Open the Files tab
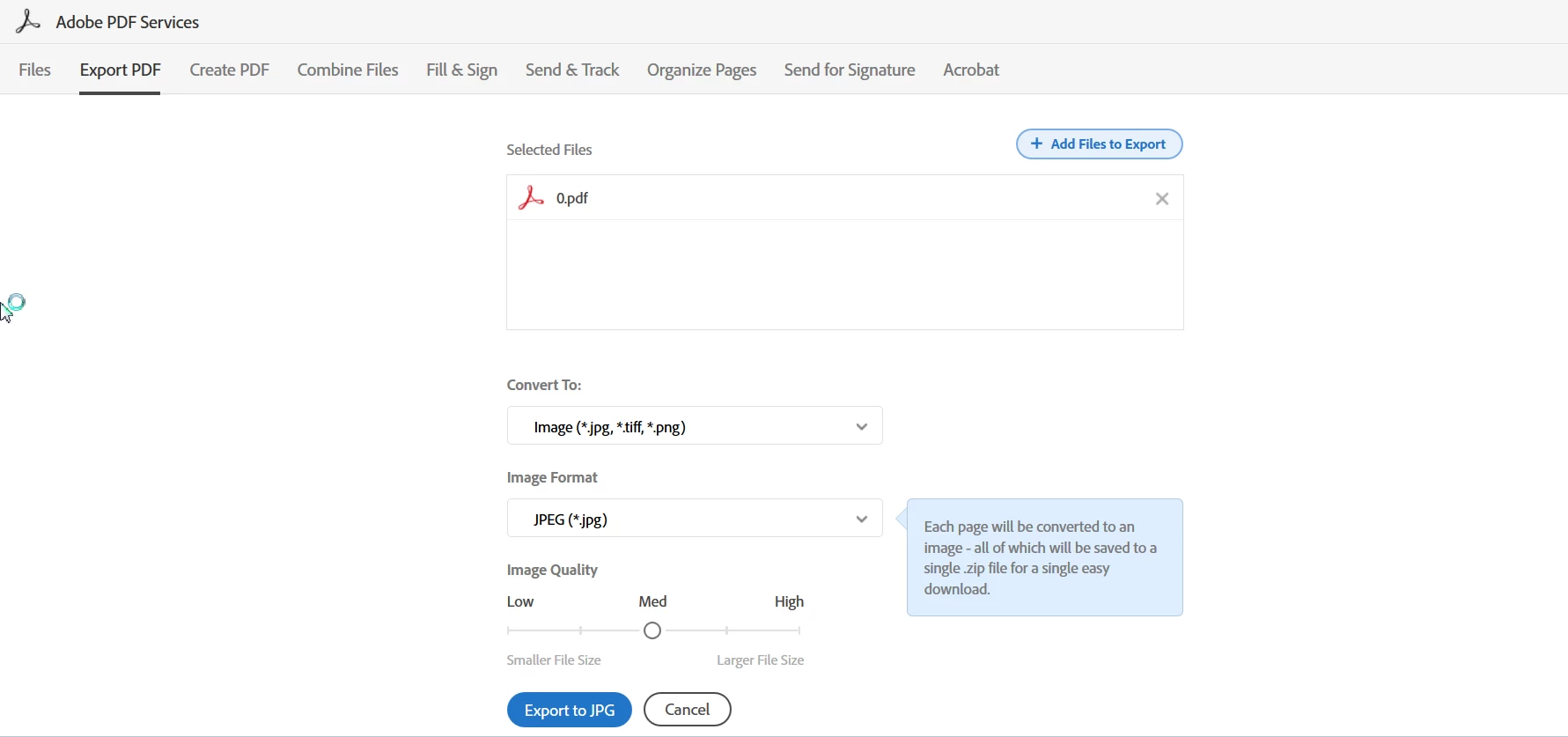This screenshot has height=737, width=1568. click(35, 70)
